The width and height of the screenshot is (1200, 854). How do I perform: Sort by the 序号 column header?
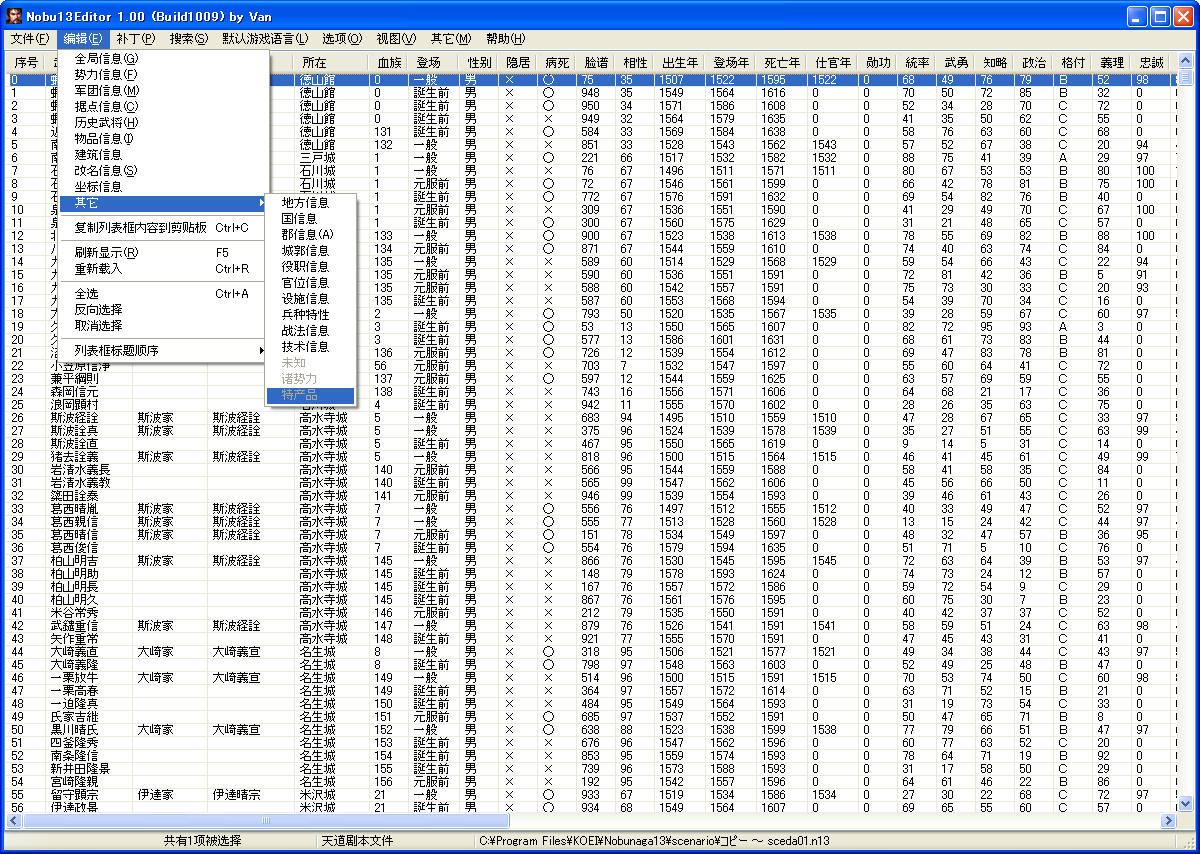click(x=26, y=63)
